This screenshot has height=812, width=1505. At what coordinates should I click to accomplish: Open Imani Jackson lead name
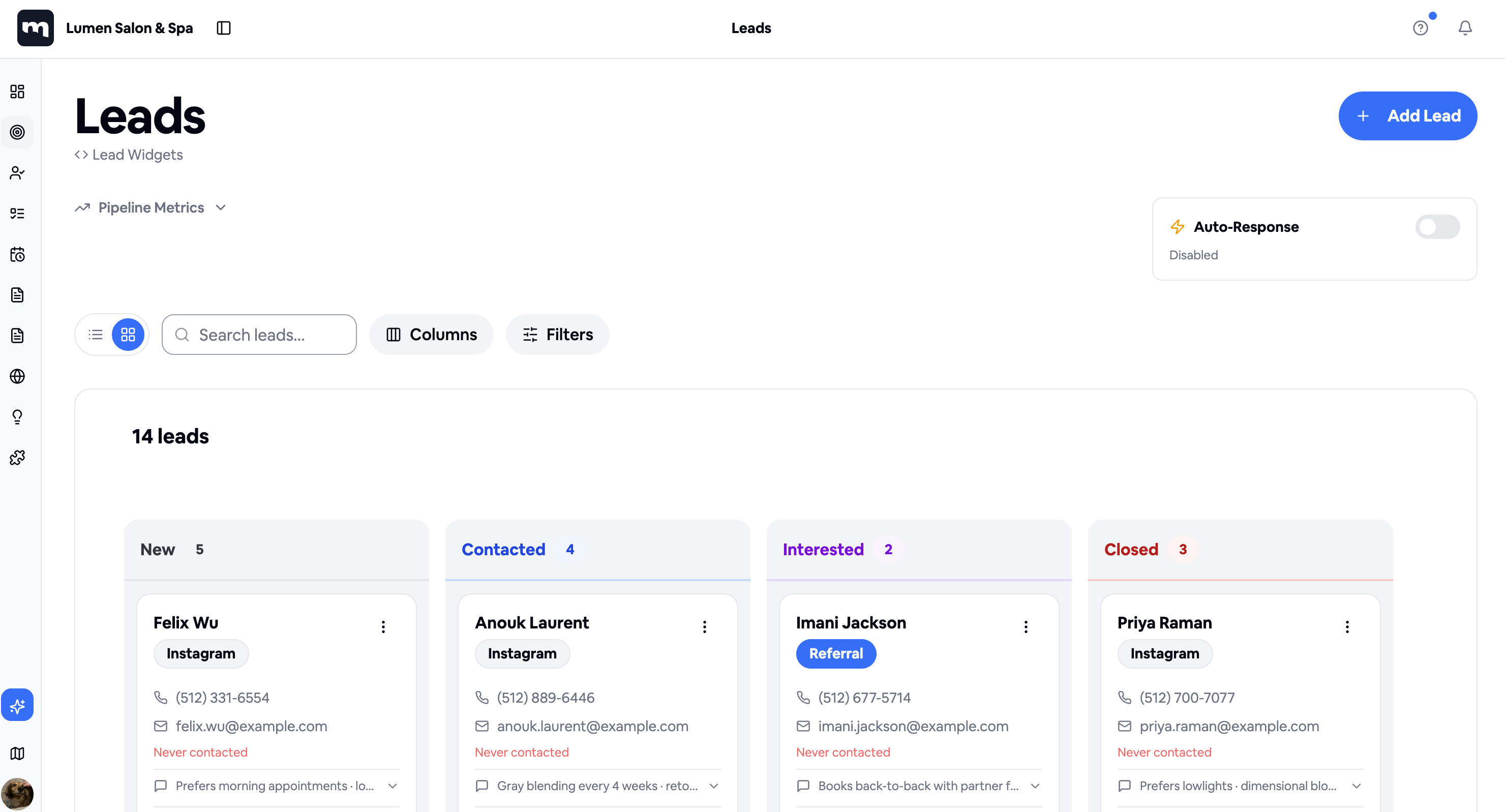851,623
